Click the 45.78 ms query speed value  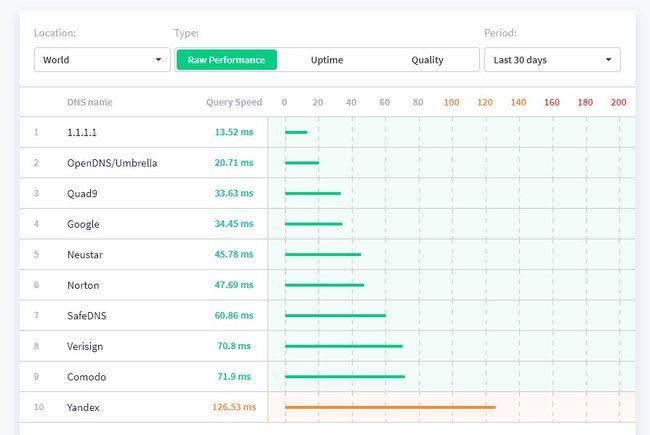[234, 254]
